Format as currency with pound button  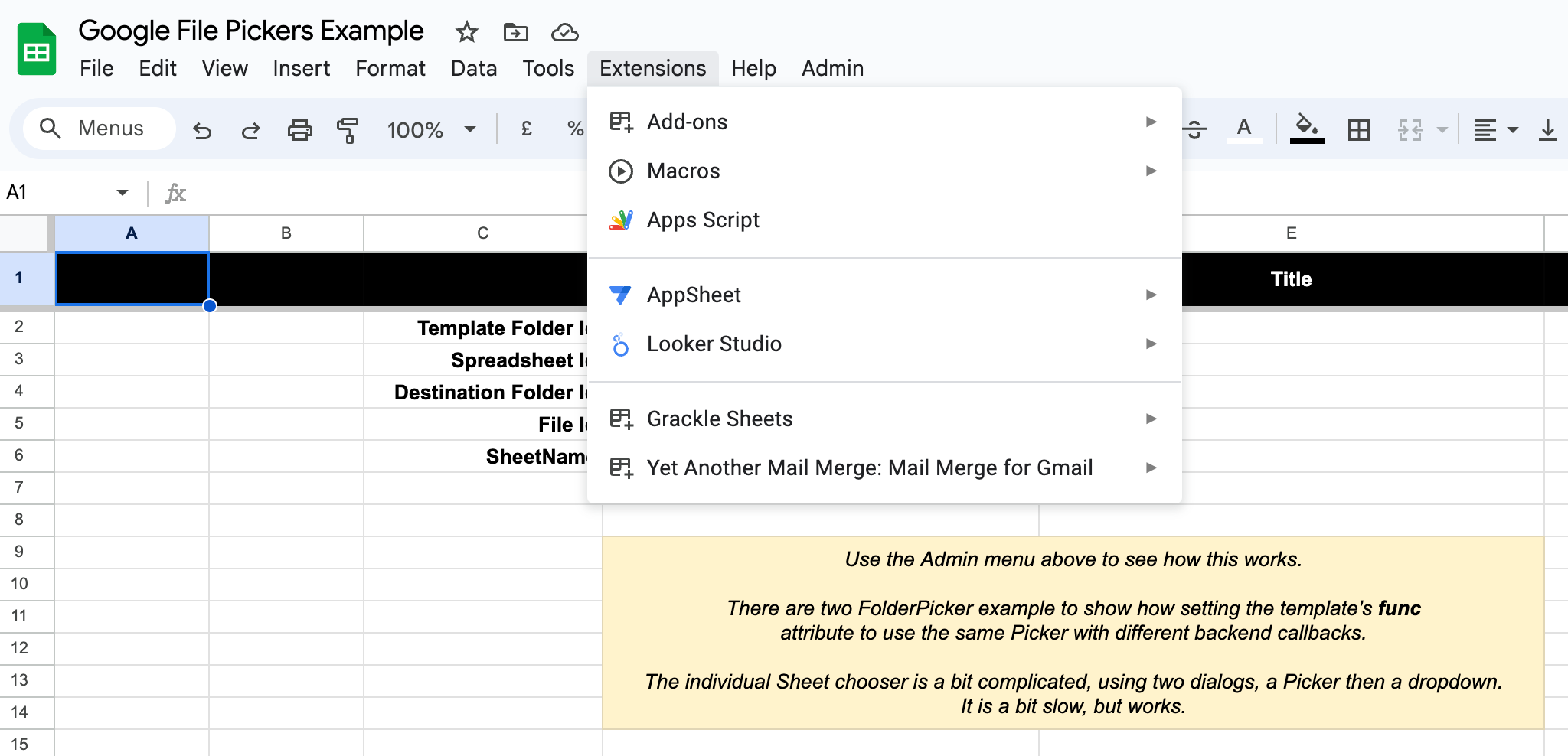(526, 129)
